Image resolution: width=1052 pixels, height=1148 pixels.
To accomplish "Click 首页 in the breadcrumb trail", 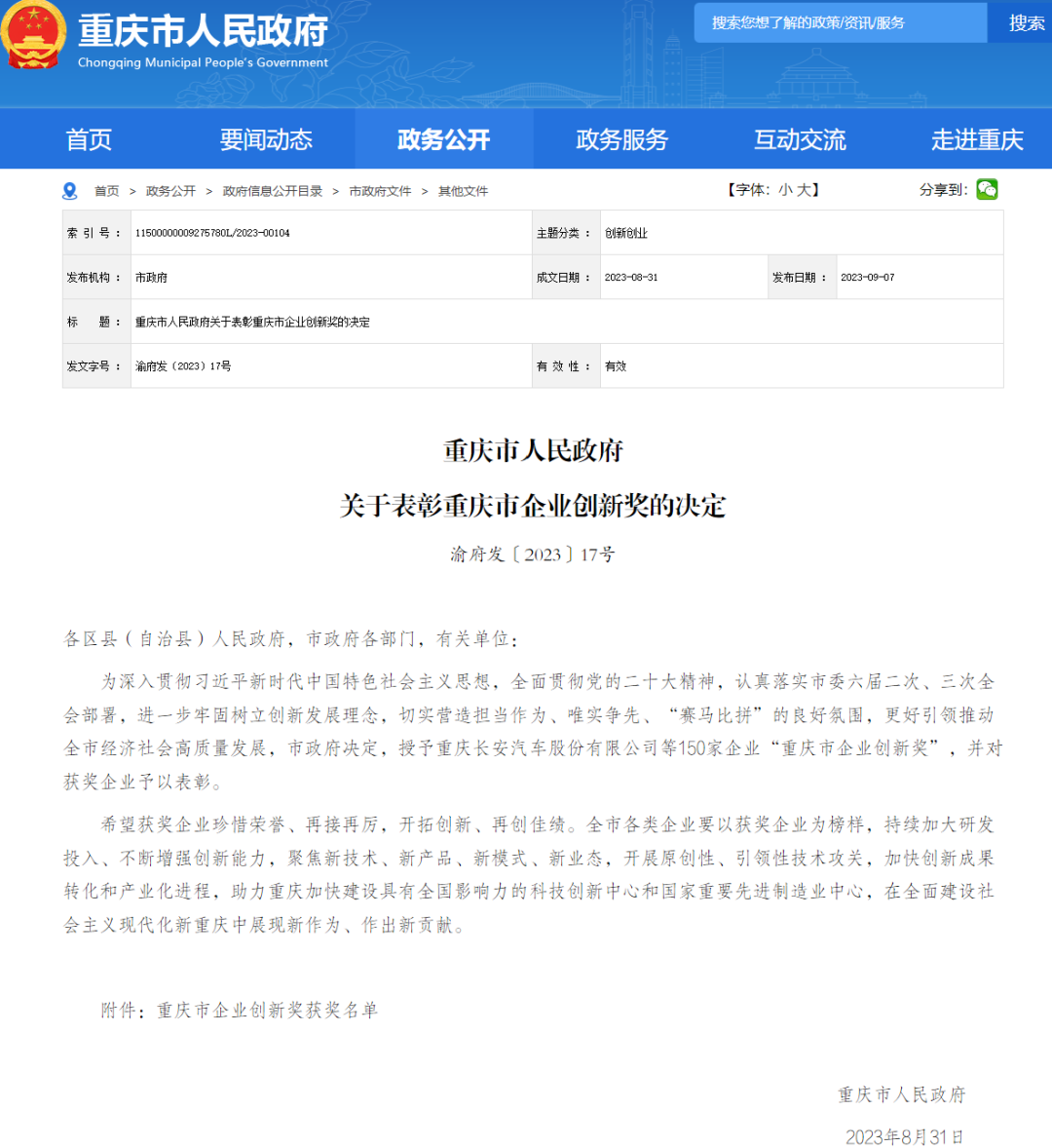I will tap(106, 191).
